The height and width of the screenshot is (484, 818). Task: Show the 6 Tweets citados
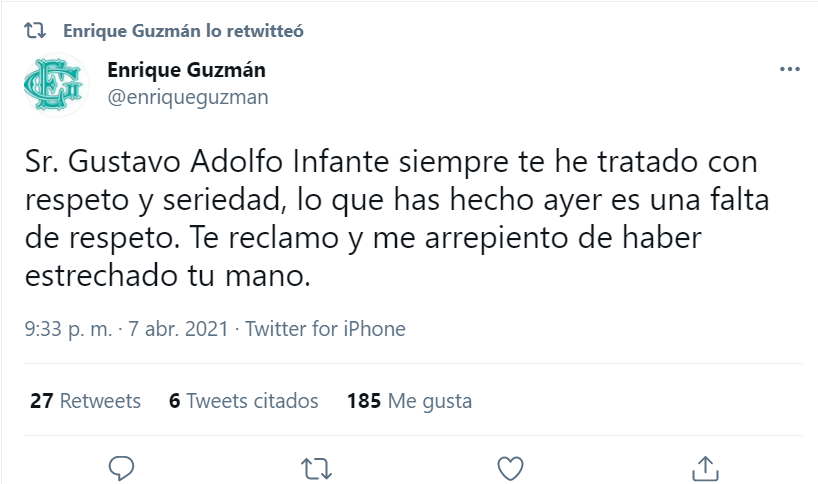pos(244,401)
